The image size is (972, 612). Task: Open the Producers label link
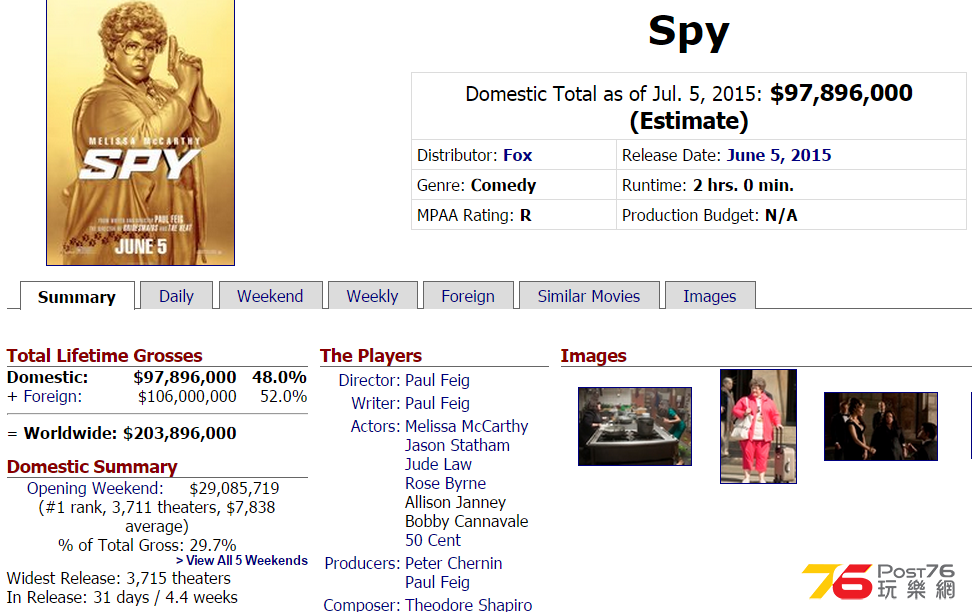[363, 563]
